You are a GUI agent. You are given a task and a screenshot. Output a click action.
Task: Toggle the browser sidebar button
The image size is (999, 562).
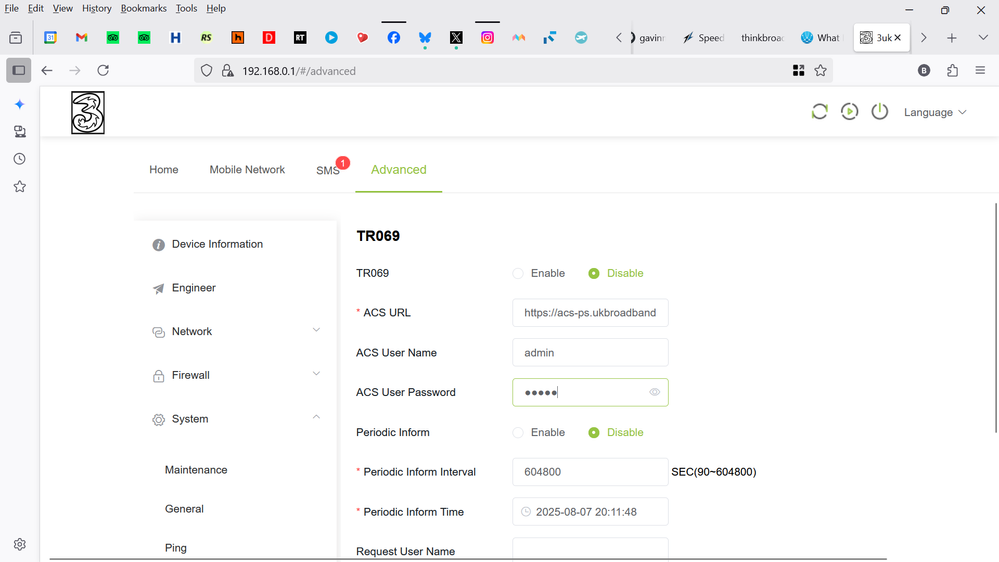point(18,71)
